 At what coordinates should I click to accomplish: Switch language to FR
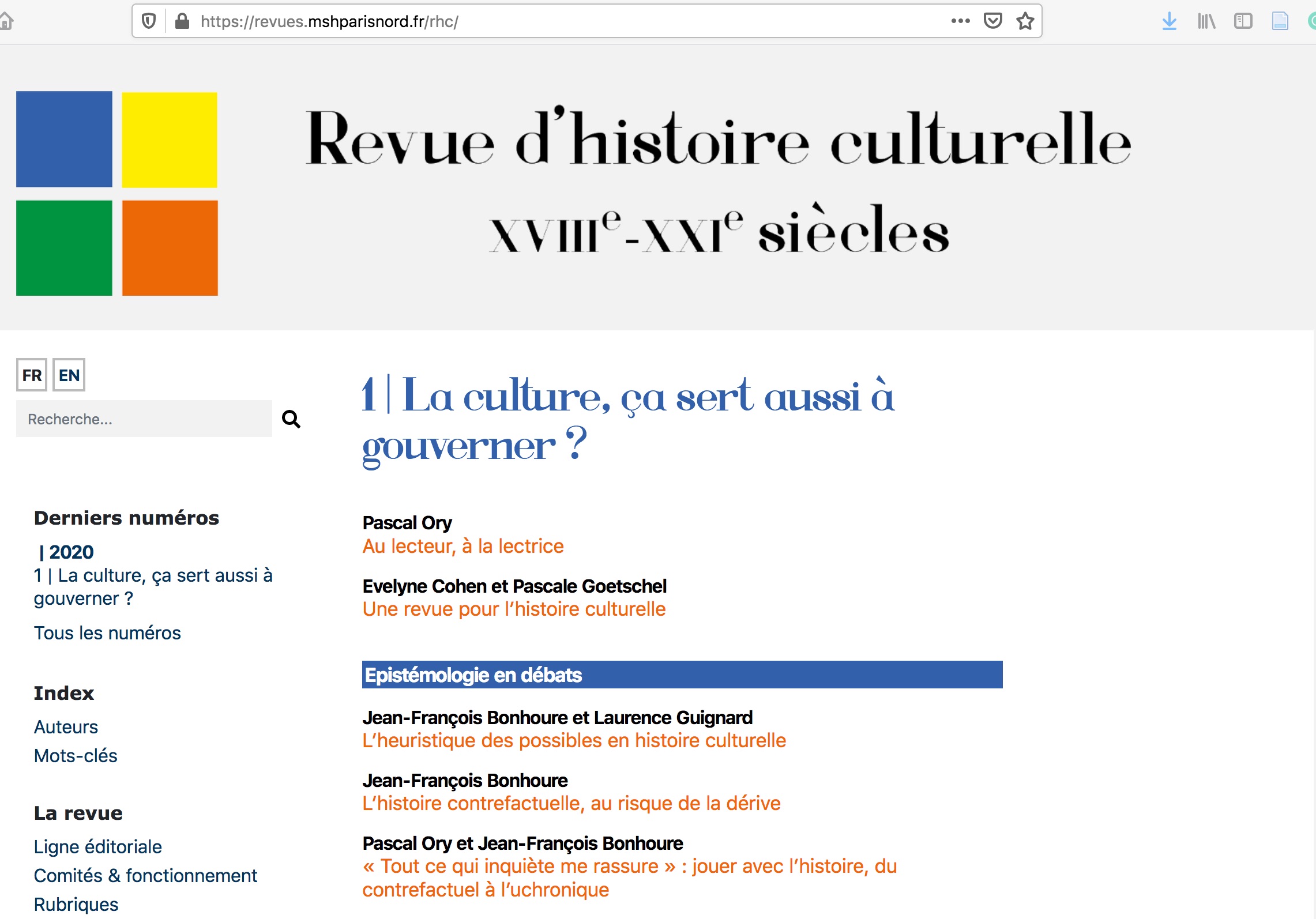coord(32,375)
